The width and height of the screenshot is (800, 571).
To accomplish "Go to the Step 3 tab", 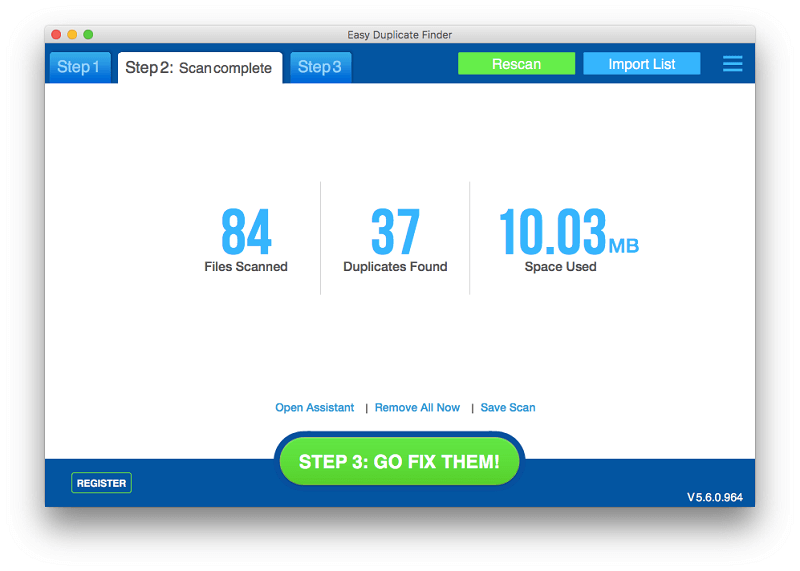I will point(320,67).
